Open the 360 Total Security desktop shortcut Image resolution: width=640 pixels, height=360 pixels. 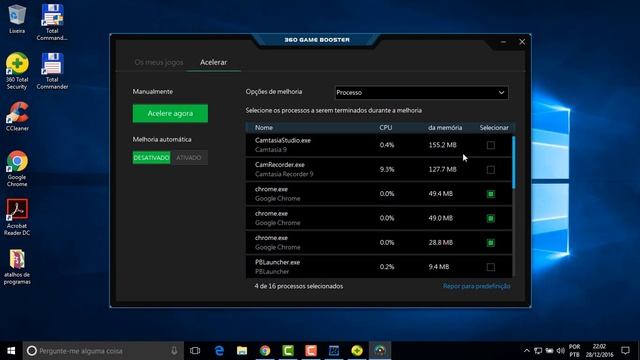coord(17,71)
